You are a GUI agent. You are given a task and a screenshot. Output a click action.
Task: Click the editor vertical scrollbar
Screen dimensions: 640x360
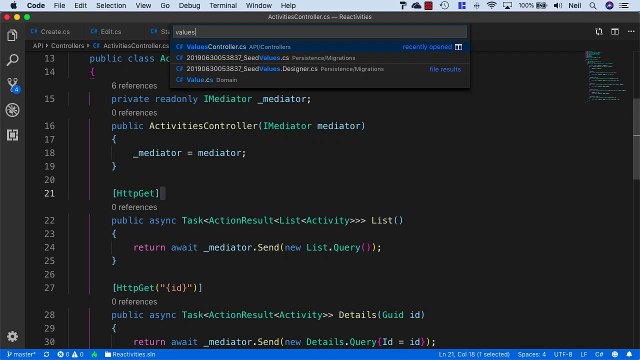(636, 139)
